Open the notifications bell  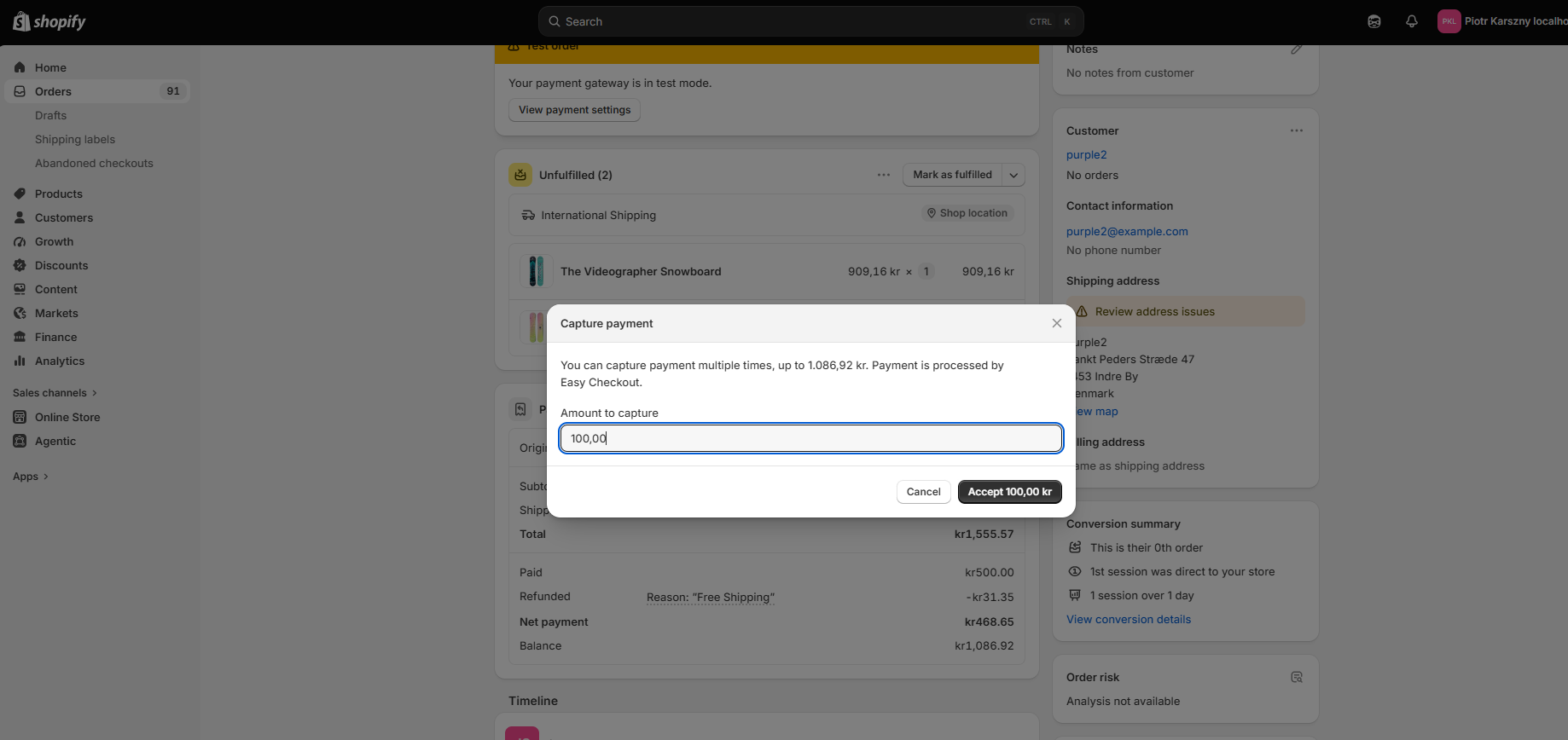(x=1412, y=21)
